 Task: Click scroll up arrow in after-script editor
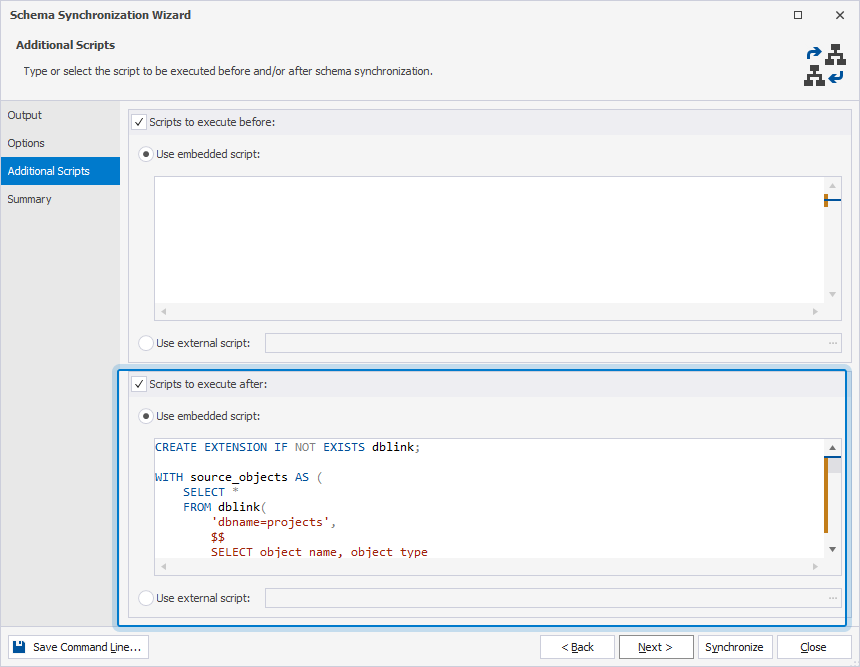point(833,448)
